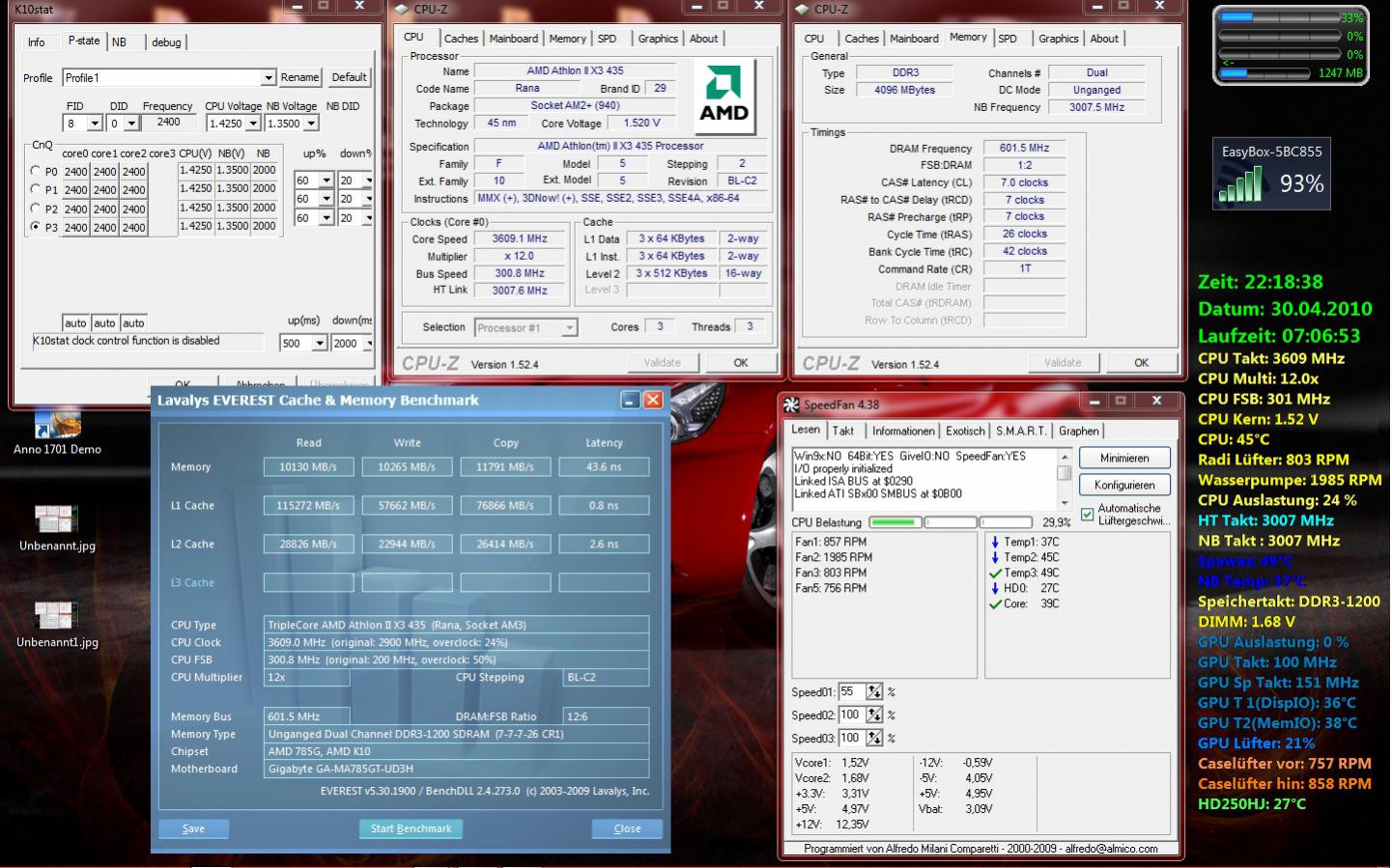Click Default button in K10stat

[349, 78]
